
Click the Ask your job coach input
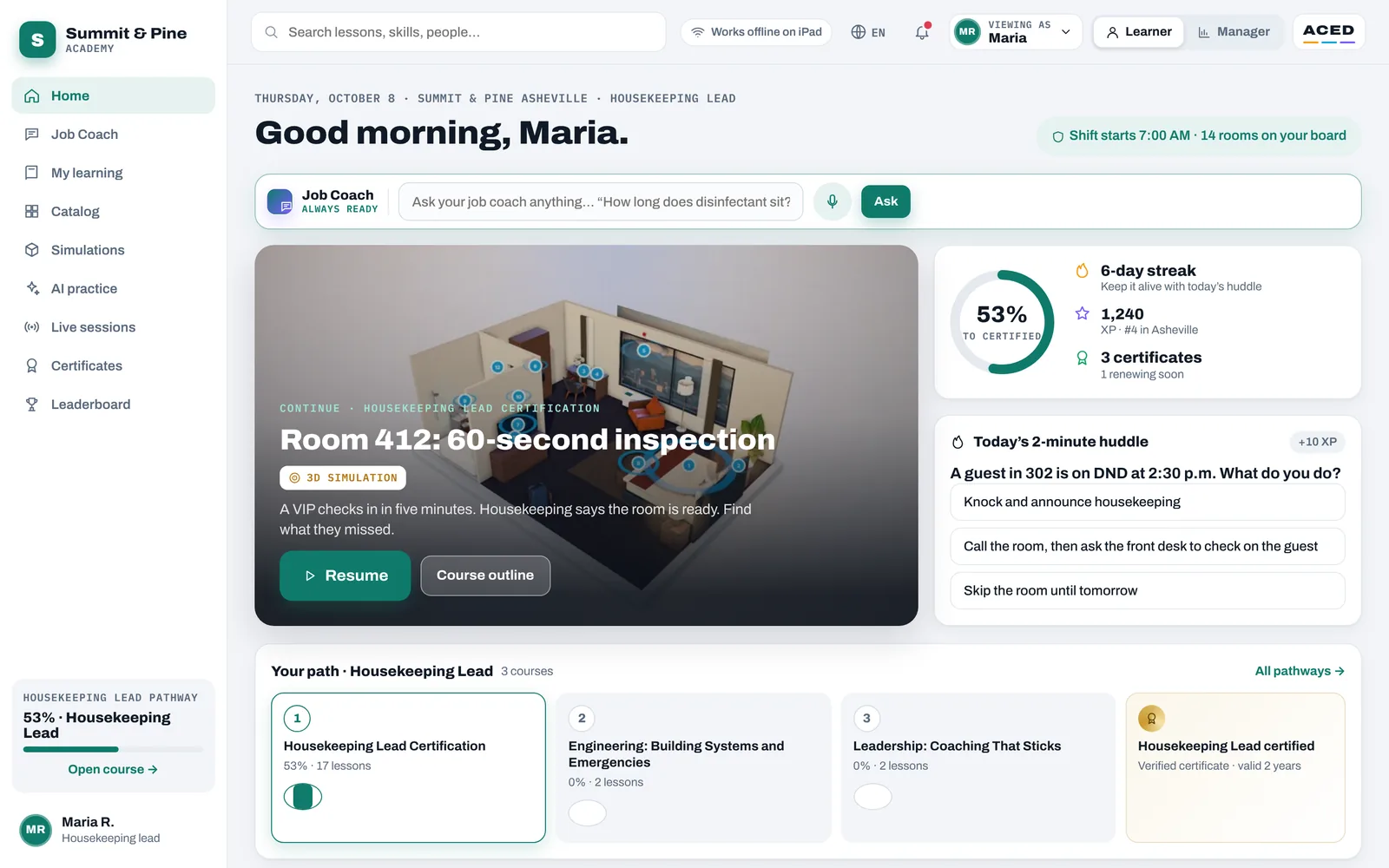601,201
